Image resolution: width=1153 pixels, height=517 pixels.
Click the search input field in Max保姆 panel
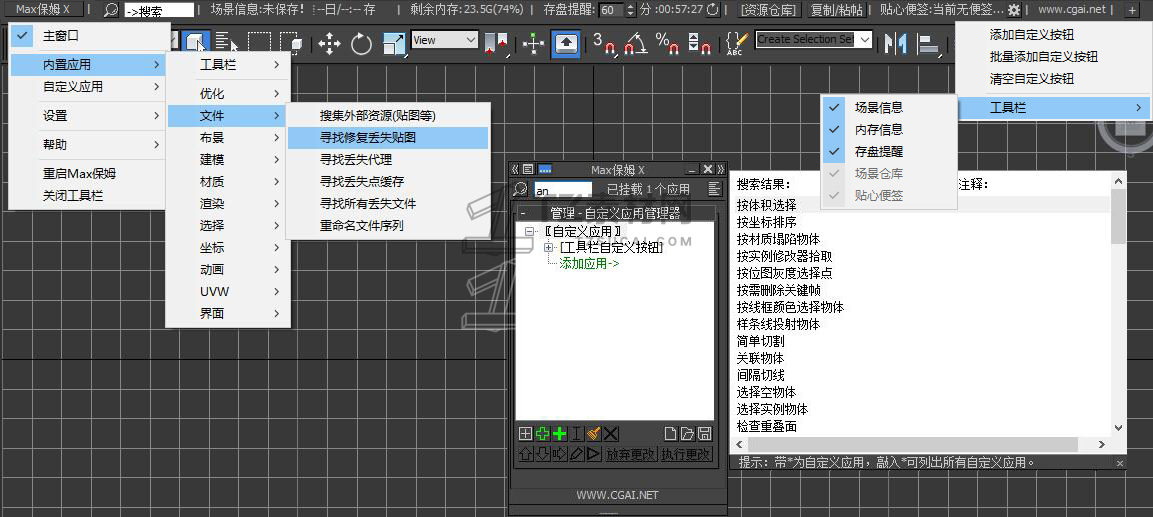point(562,189)
